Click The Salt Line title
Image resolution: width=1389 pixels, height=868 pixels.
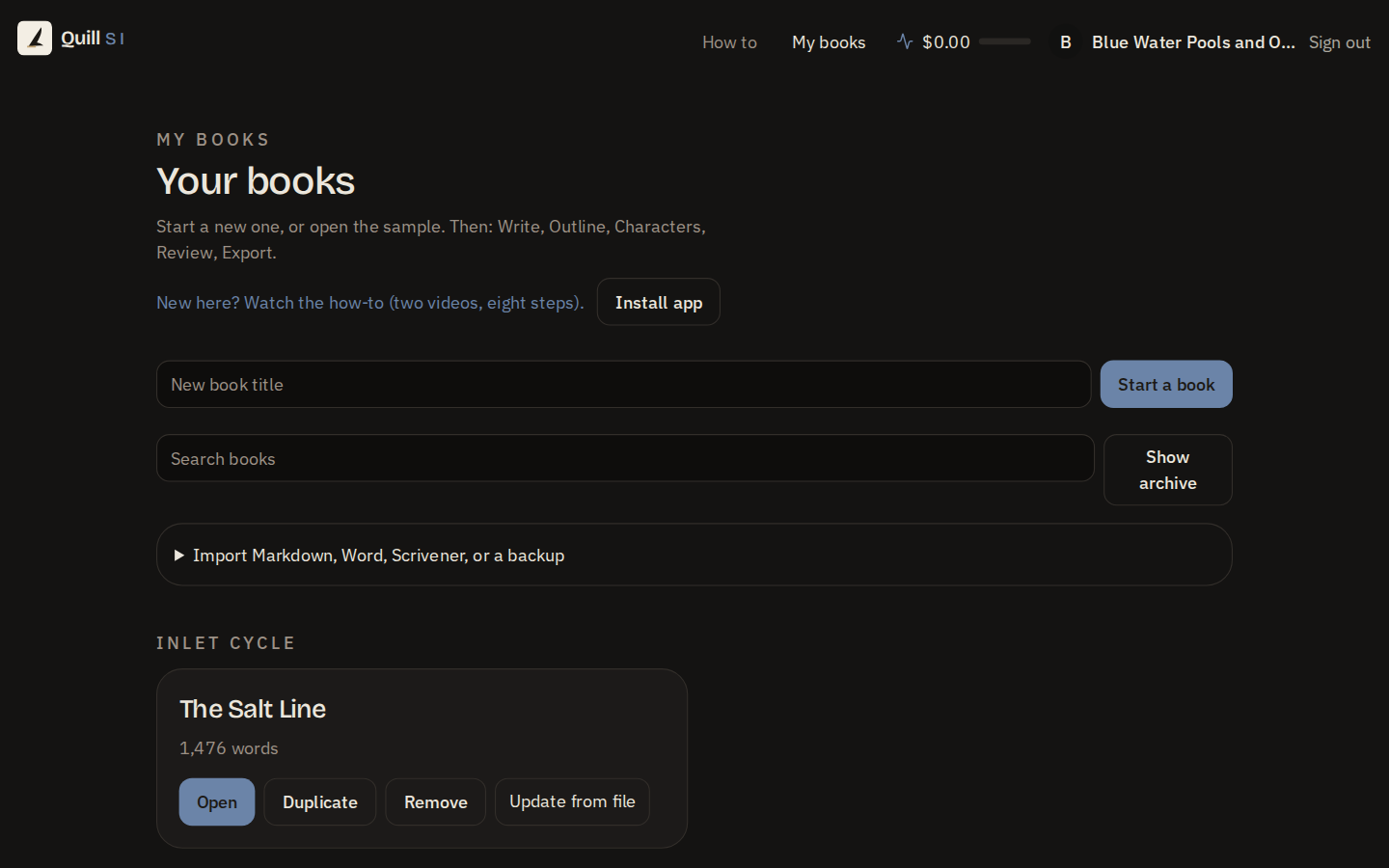[253, 709]
